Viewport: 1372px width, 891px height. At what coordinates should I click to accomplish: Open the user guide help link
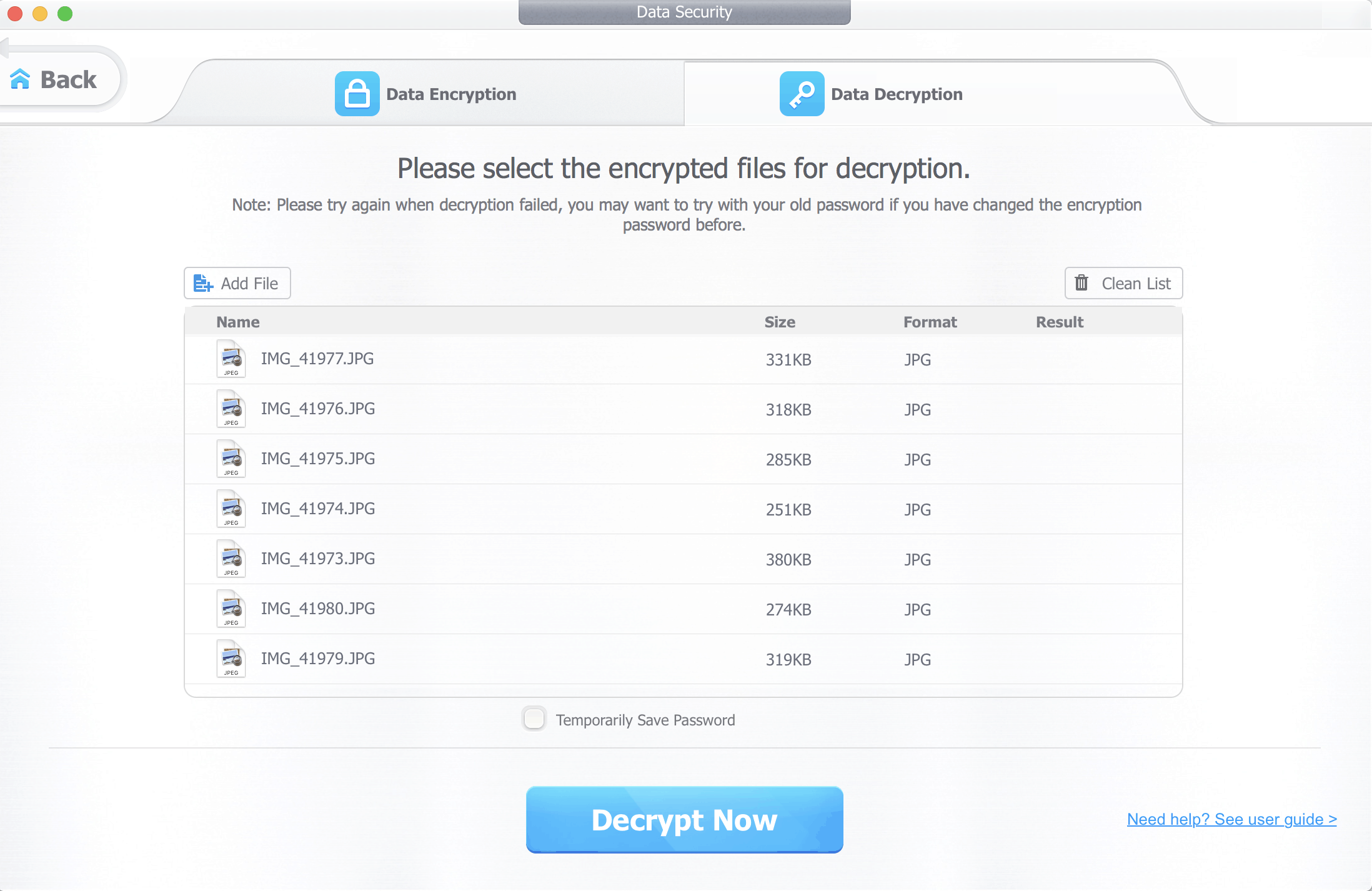point(1231,819)
